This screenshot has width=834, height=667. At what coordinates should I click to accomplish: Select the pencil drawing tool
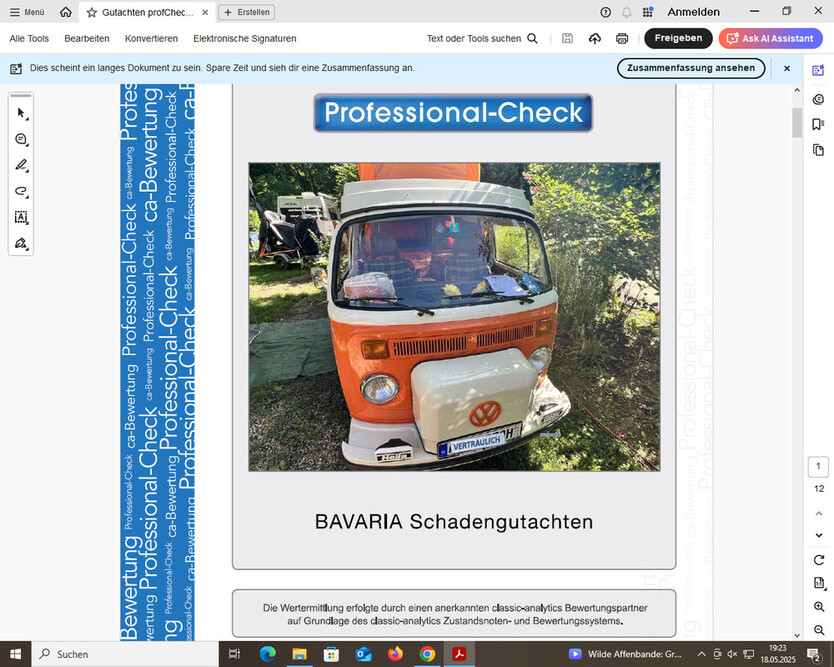[21, 165]
